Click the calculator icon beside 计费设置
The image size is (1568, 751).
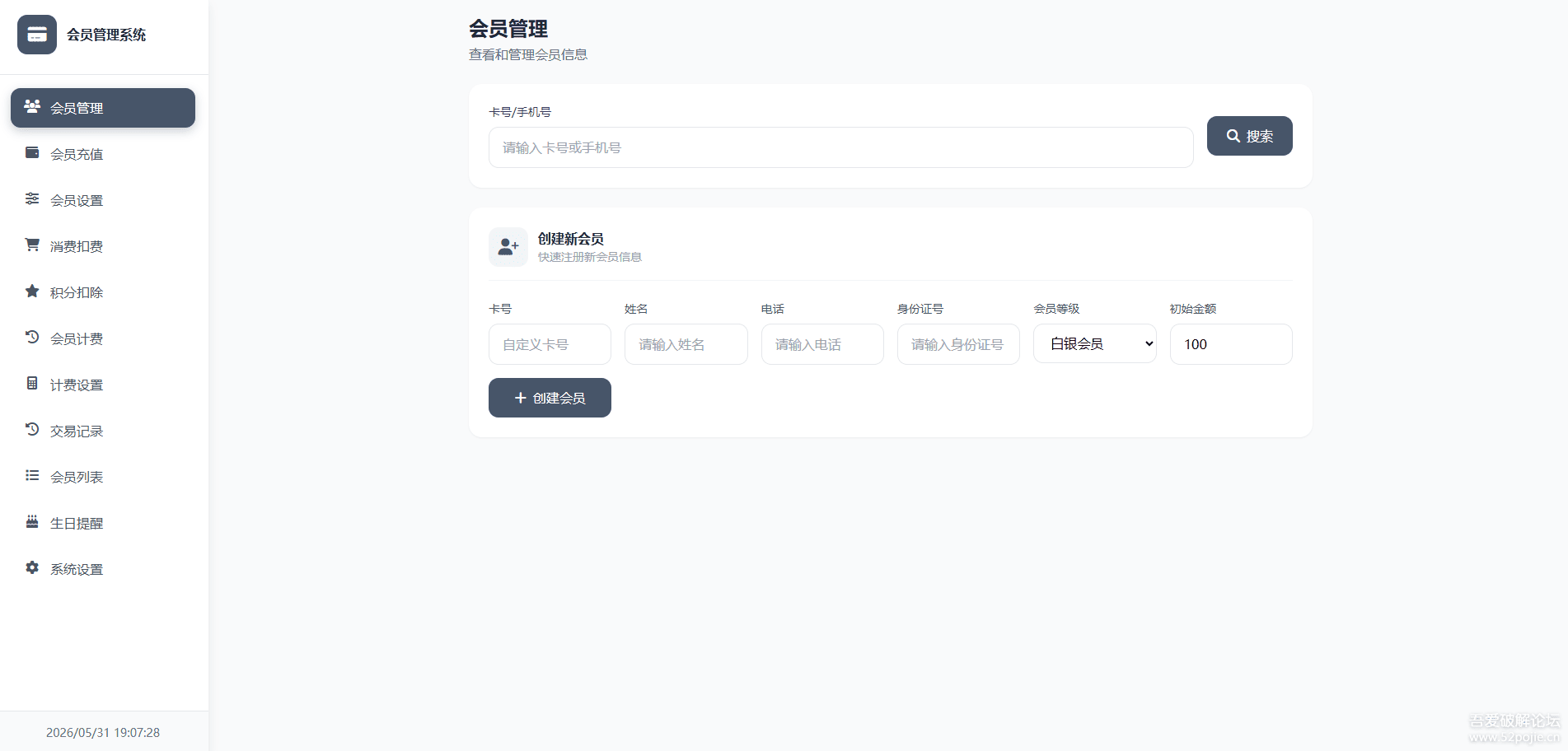(32, 383)
